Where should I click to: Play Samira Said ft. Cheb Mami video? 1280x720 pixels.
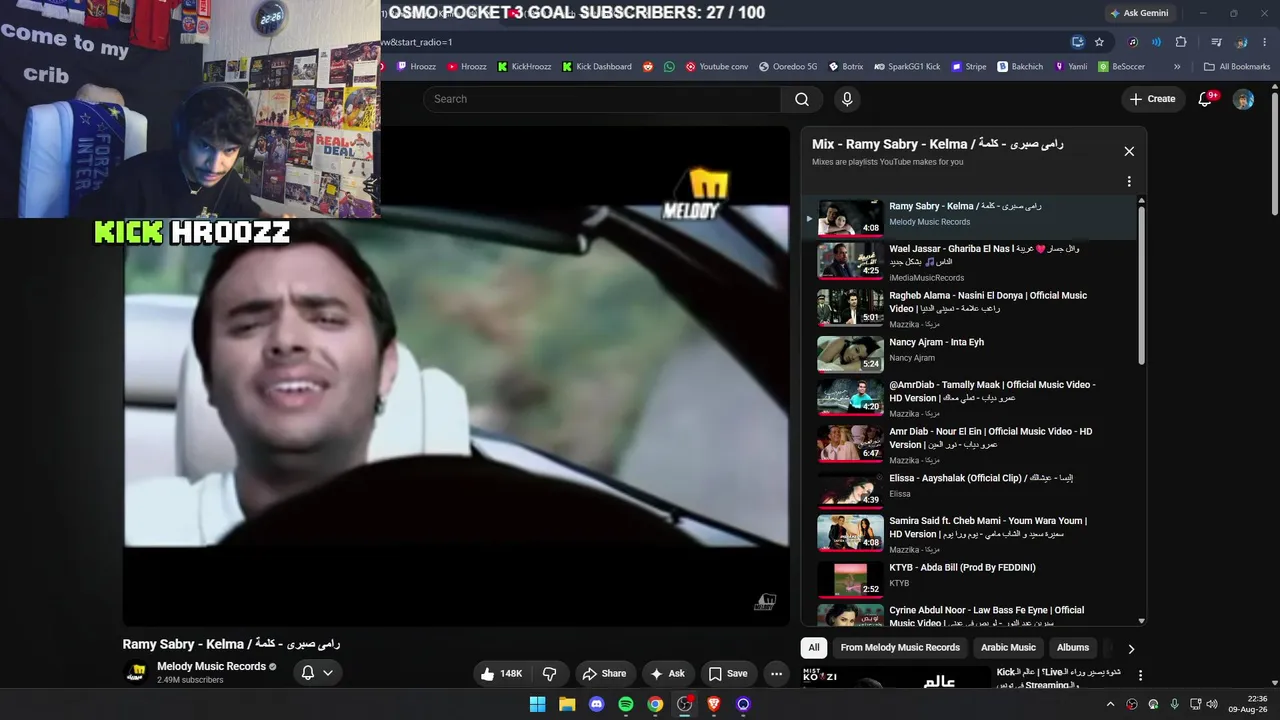pyautogui.click(x=970, y=534)
